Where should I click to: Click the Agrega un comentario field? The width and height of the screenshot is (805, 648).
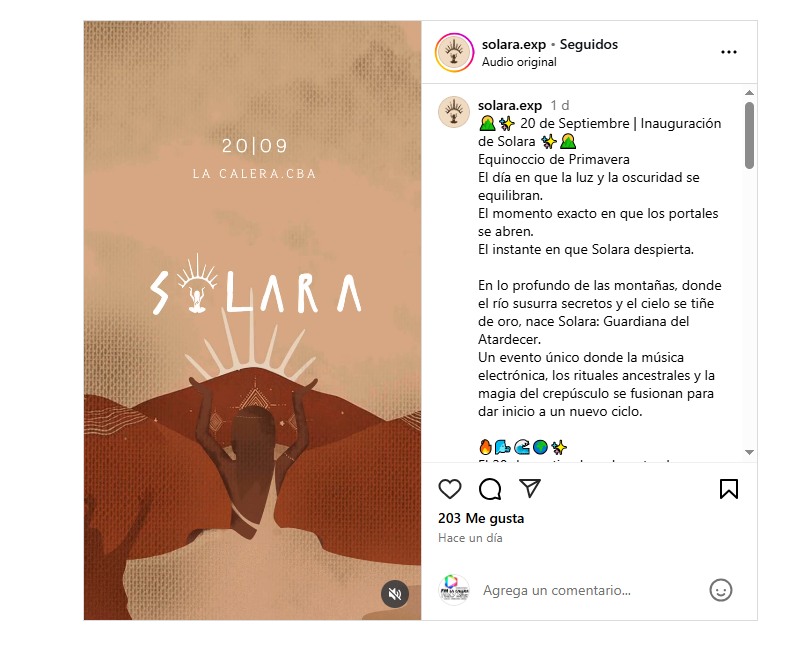click(x=589, y=590)
